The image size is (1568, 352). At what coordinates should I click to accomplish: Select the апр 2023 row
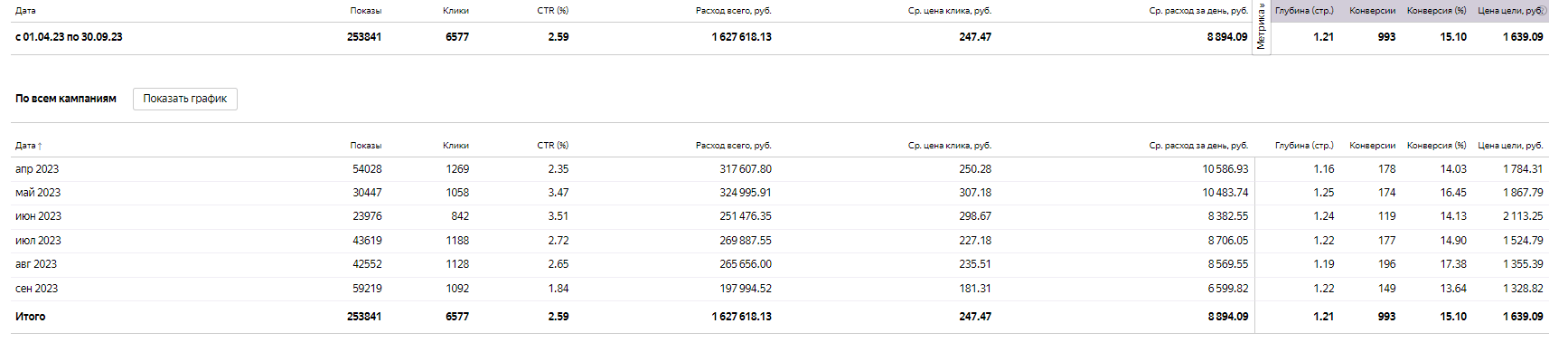pos(779,169)
